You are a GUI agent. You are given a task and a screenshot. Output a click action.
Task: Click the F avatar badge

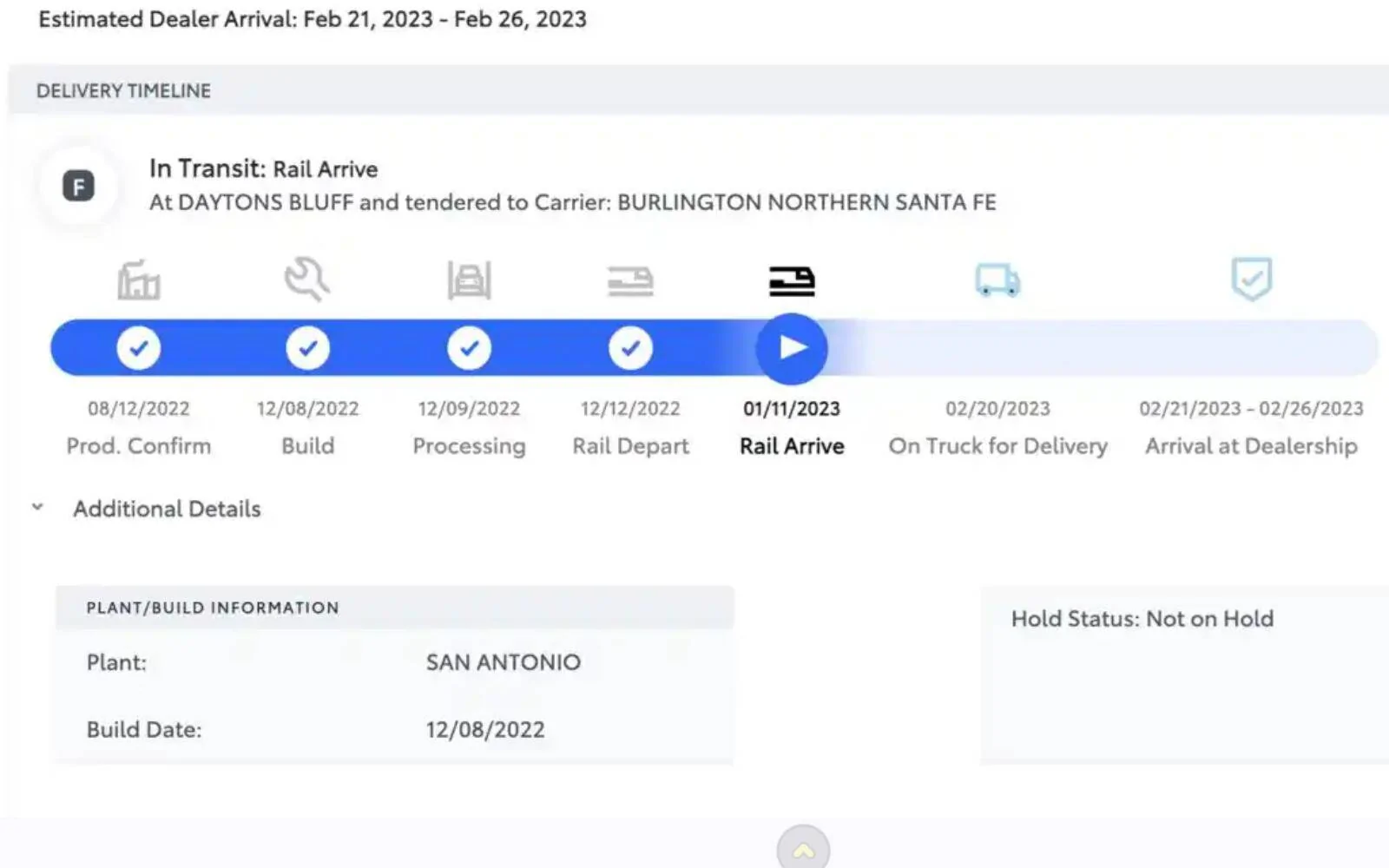tap(78, 184)
